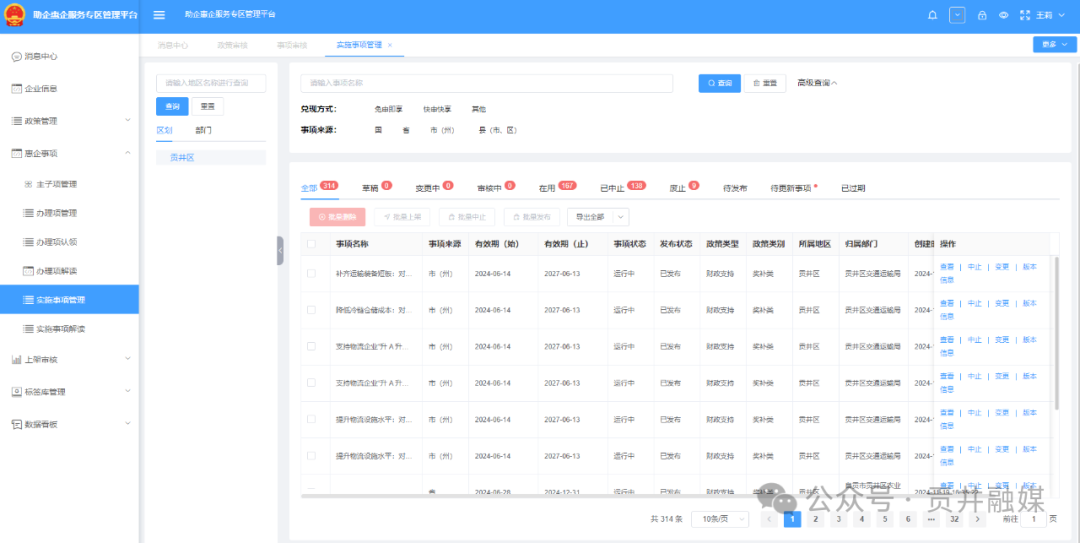
Task: Click the eye icon in top bar
Action: [1003, 15]
